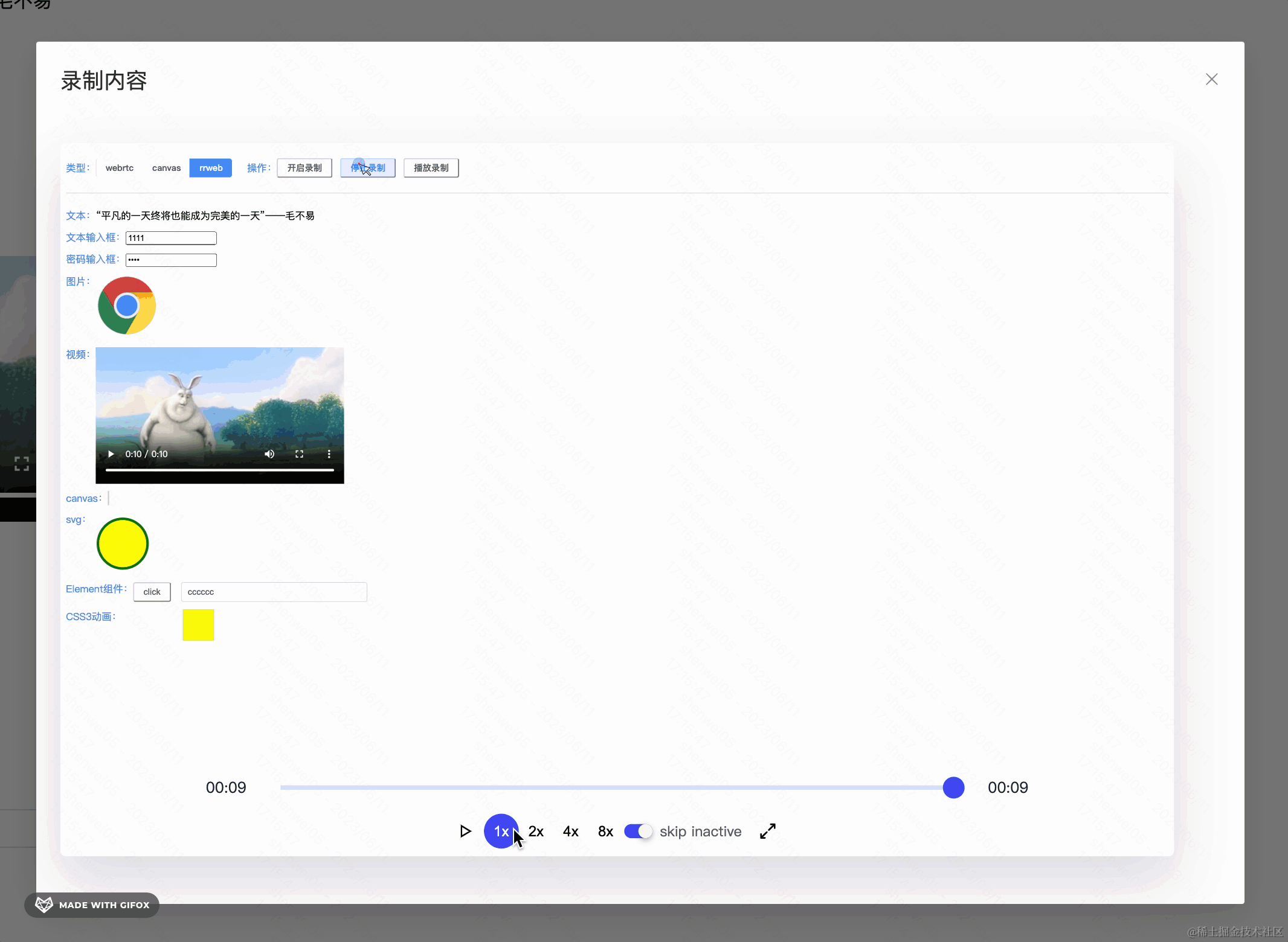1288x942 pixels.
Task: Click the blue handle on the playback timeline
Action: 953,787
